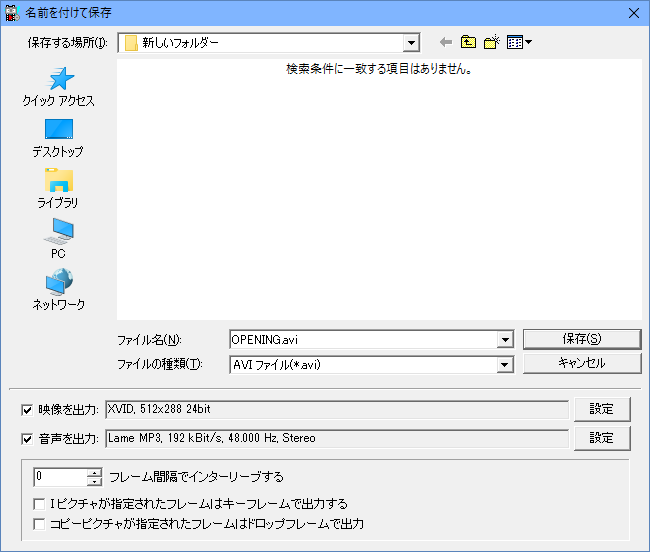Go back using the left arrow icon
Viewport: 650px width, 552px height.
(x=446, y=42)
